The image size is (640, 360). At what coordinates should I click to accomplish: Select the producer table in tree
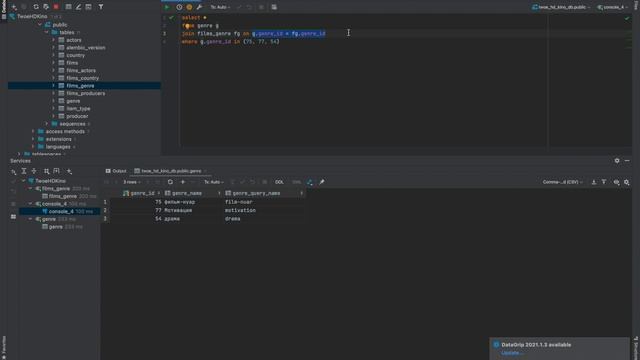pos(77,116)
